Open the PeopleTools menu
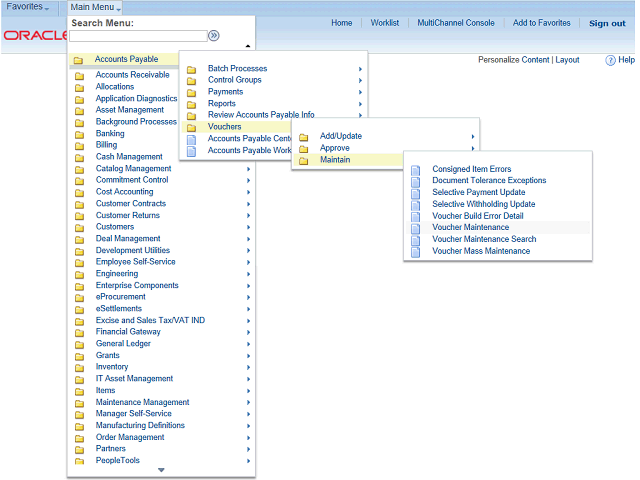The height and width of the screenshot is (480, 640). point(118,460)
